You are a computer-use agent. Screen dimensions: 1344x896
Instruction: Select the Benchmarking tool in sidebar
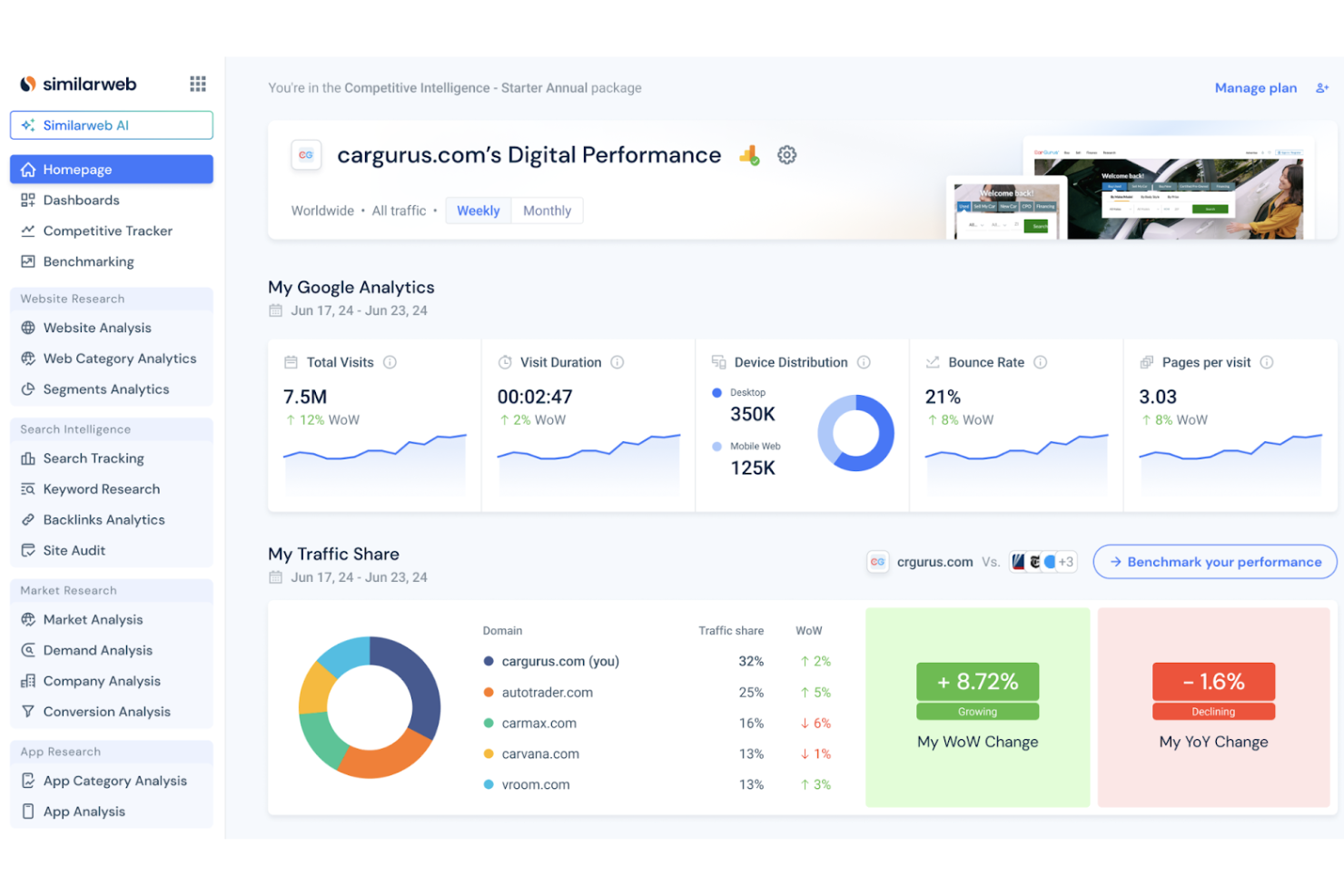[x=88, y=261]
